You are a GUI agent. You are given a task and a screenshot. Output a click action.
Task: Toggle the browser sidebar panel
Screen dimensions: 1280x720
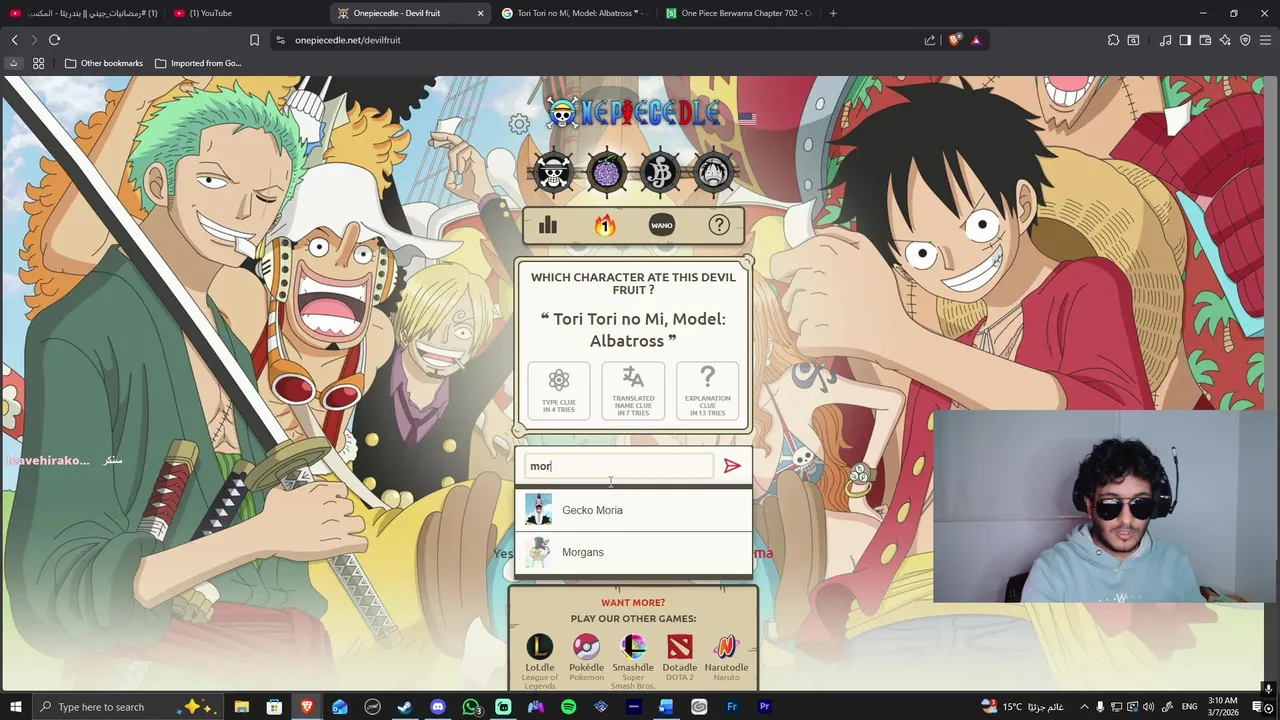(1185, 40)
